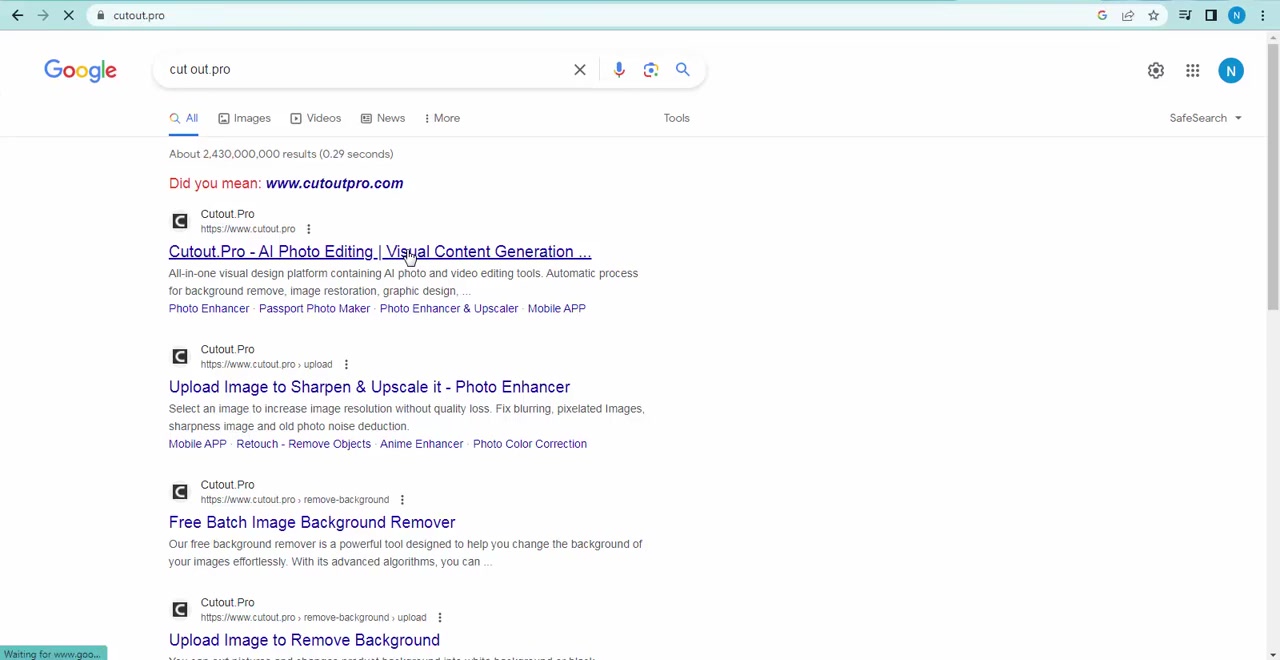Expand the SafeSearch dropdown
This screenshot has width=1280, height=660.
click(1205, 118)
